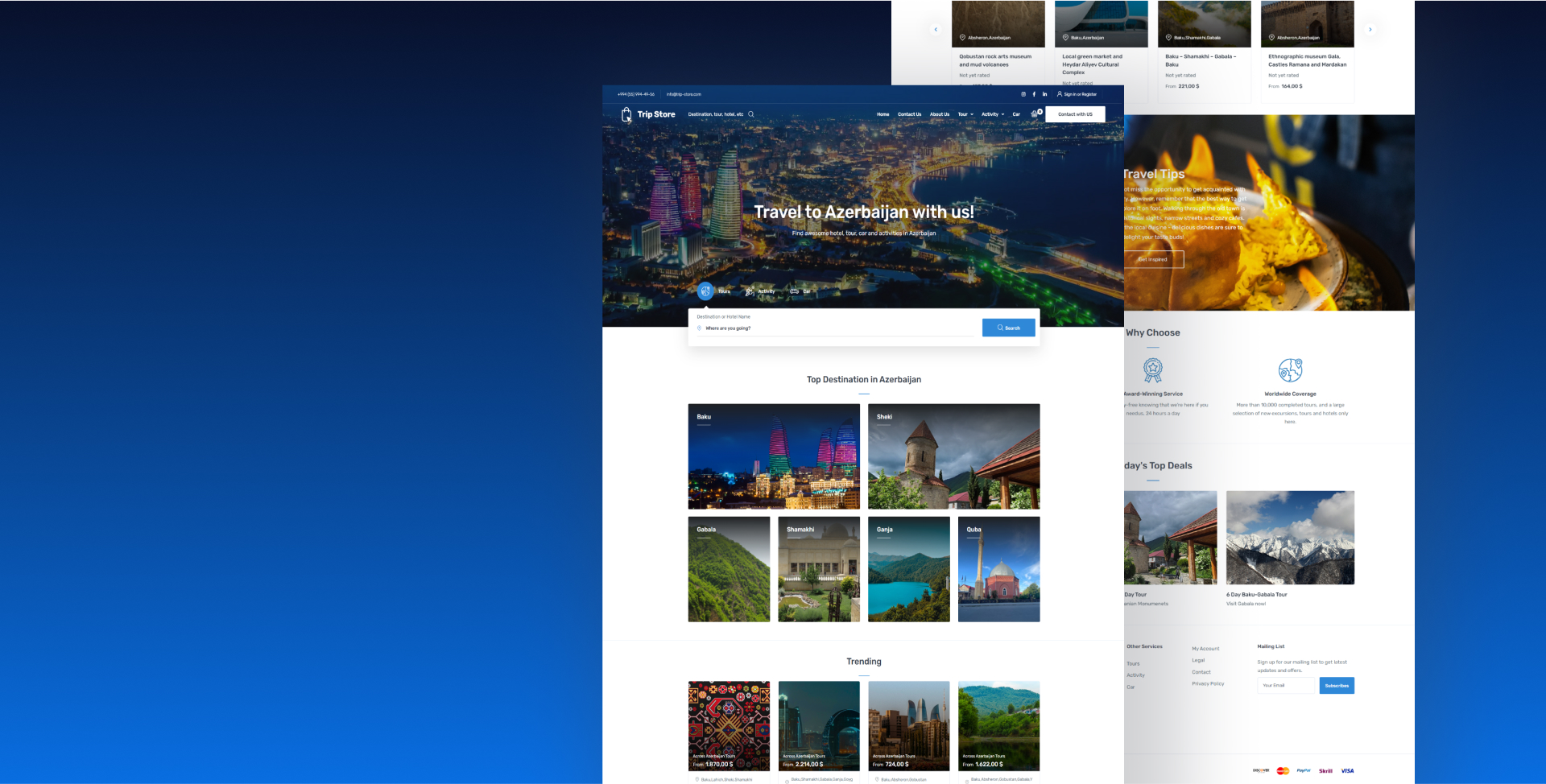Image resolution: width=1546 pixels, height=784 pixels.
Task: Click the Trip Store logo
Action: [x=648, y=114]
